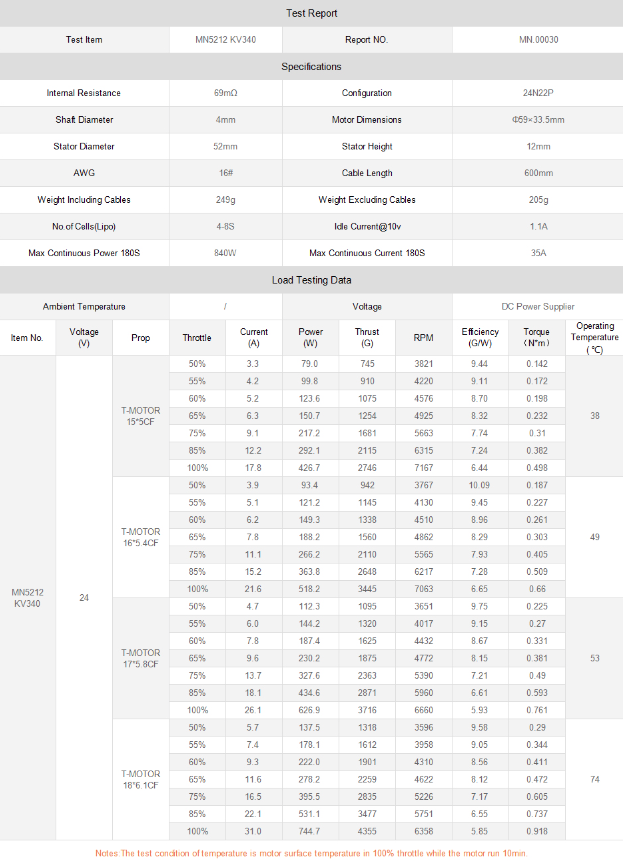Select the 'T-MOTOR 17*5.8CF' prop cell
The width and height of the screenshot is (623, 866).
pyautogui.click(x=141, y=658)
